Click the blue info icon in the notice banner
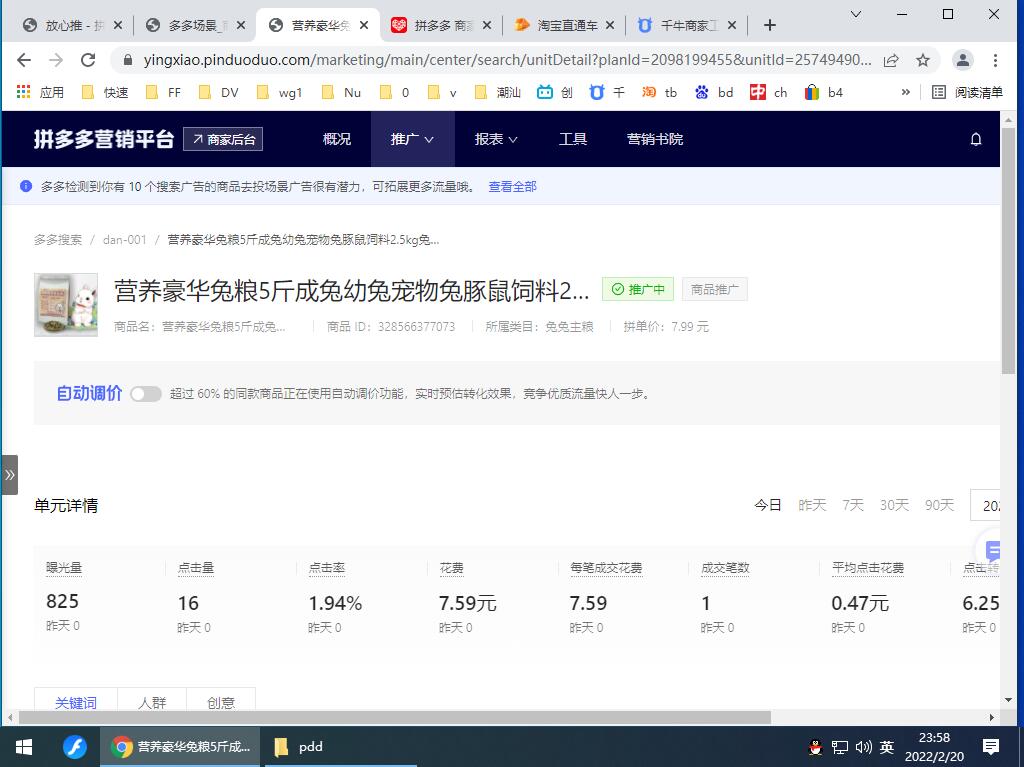The image size is (1024, 767). click(x=26, y=187)
